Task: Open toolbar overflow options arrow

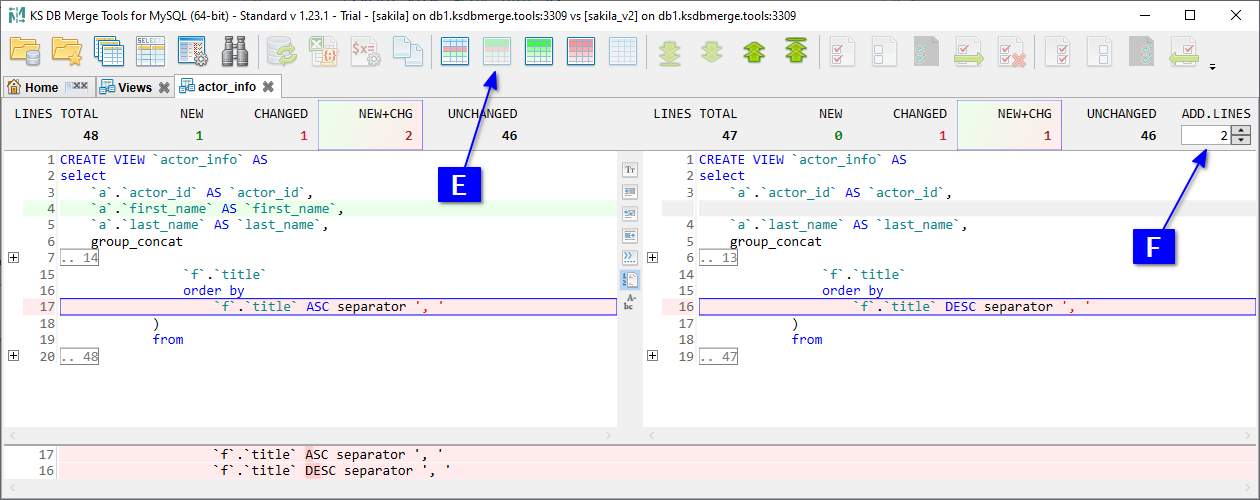Action: pos(1213,67)
